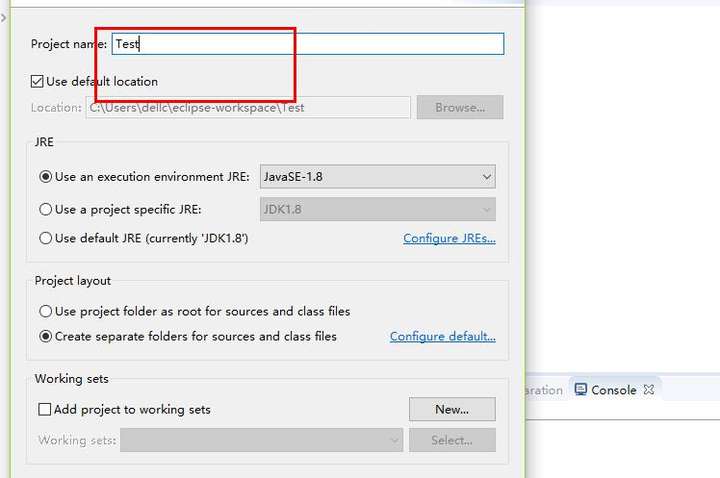Viewport: 720px width, 478px height.
Task: Click the Browse... button
Action: 460,107
